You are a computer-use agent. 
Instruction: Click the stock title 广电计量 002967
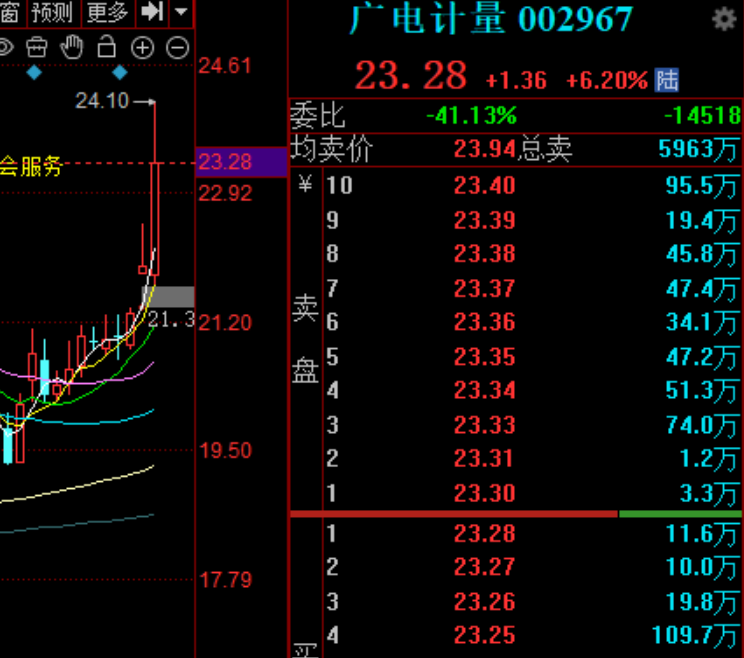tap(490, 20)
